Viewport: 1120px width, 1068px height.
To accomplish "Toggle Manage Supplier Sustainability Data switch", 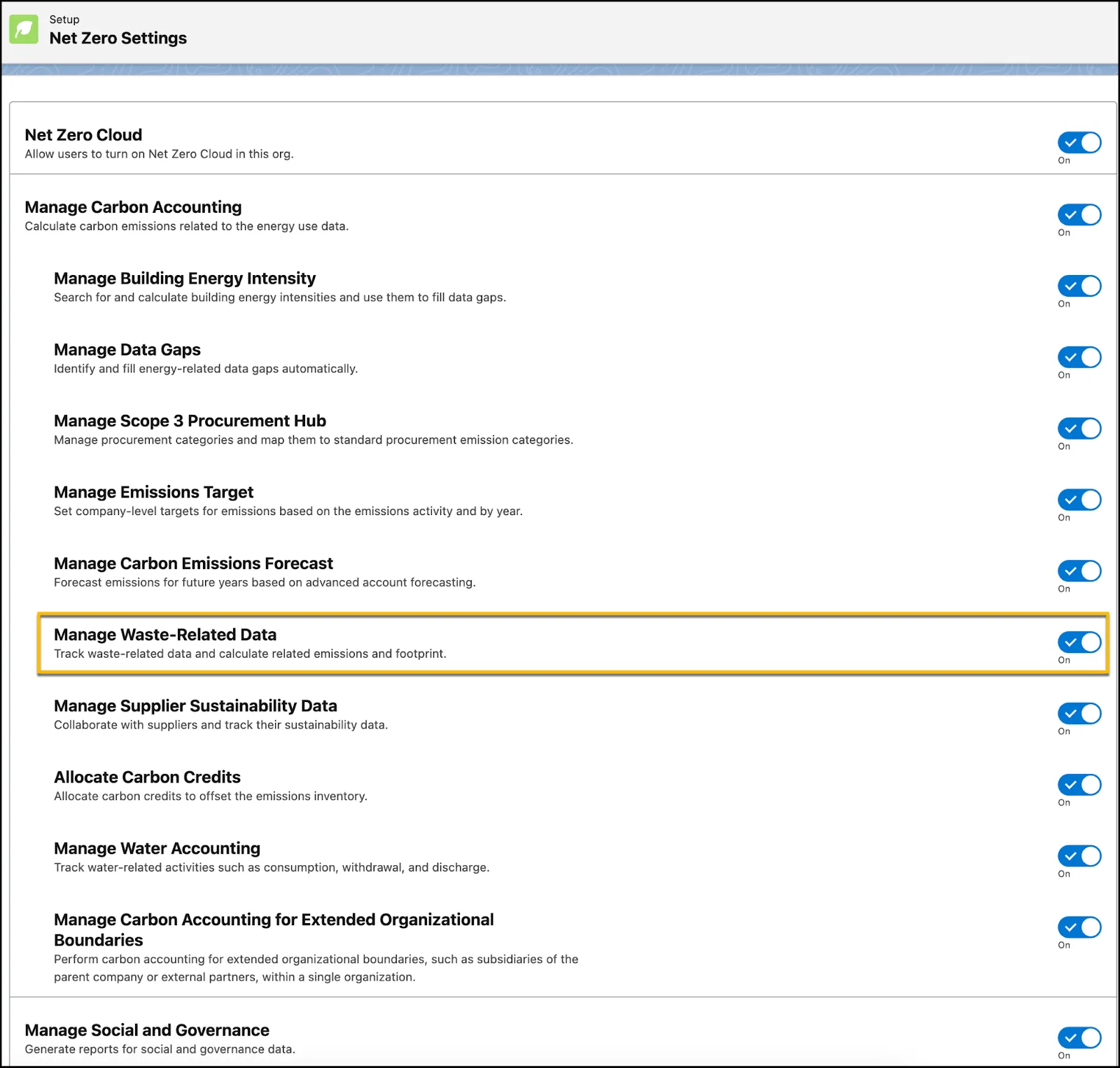I will click(1079, 714).
